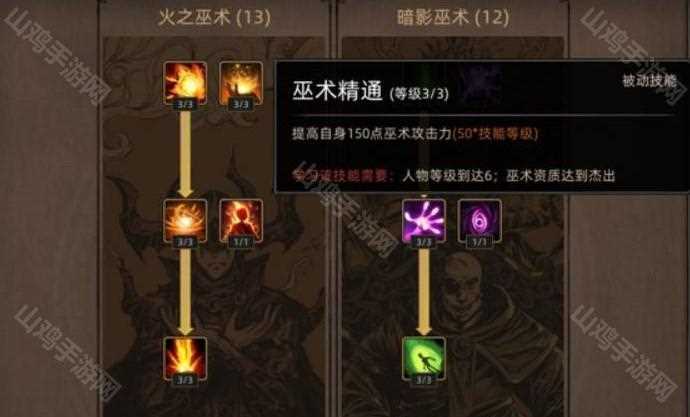Choose the fire nova skill in middle row
690x417 pixels.
tap(185, 220)
